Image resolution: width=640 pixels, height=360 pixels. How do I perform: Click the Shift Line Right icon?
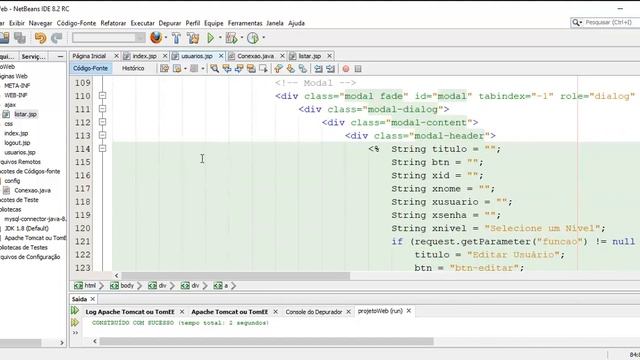(331, 69)
